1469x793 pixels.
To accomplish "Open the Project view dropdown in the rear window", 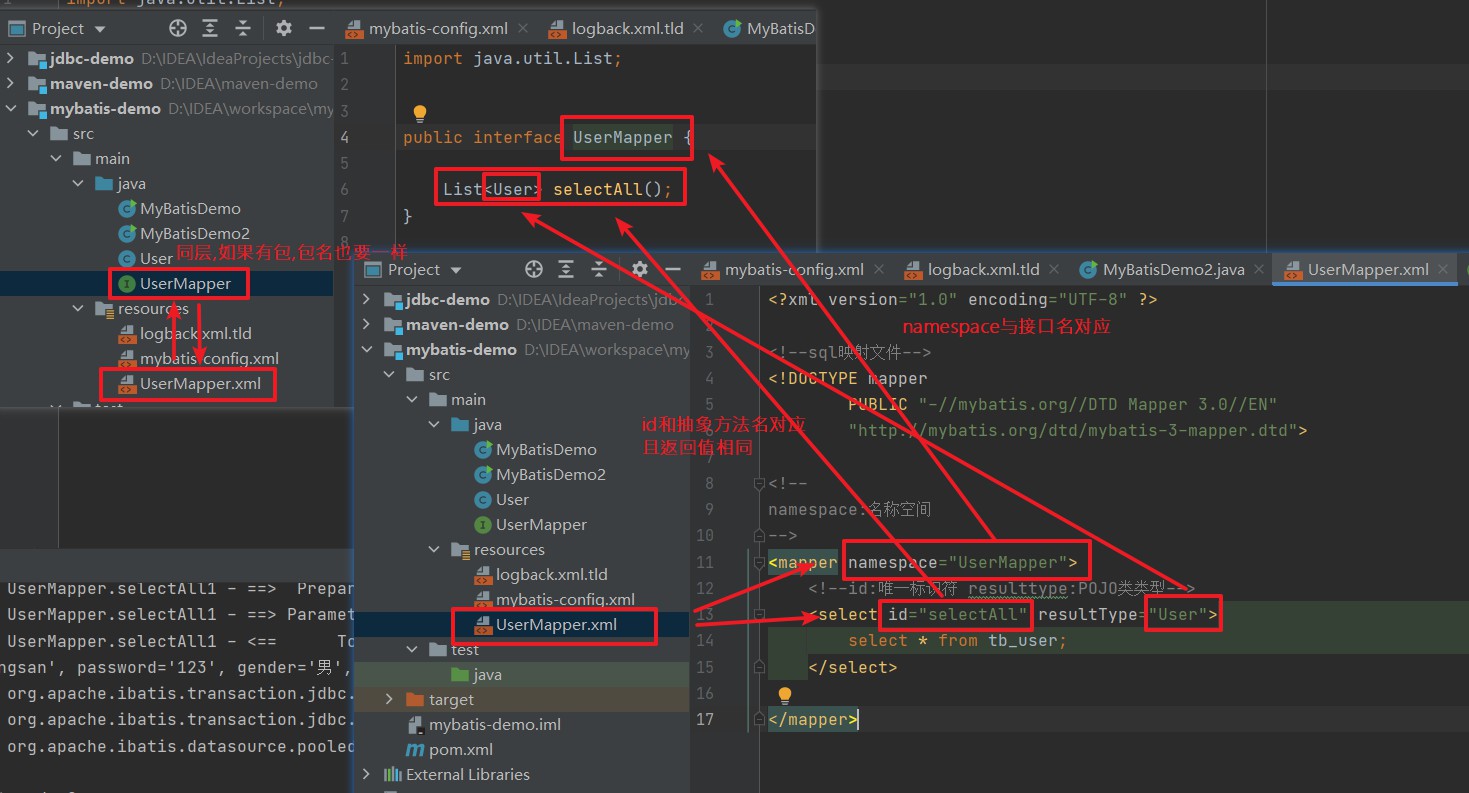I will tap(100, 29).
